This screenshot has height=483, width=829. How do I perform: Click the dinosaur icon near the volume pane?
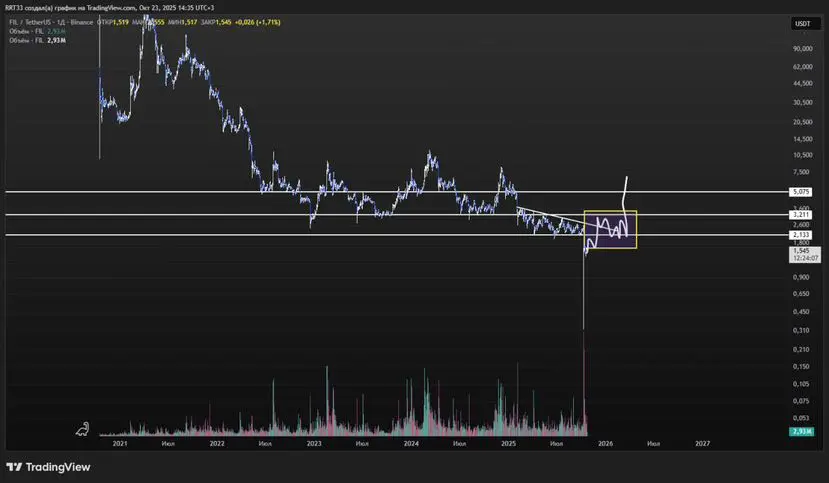point(82,429)
